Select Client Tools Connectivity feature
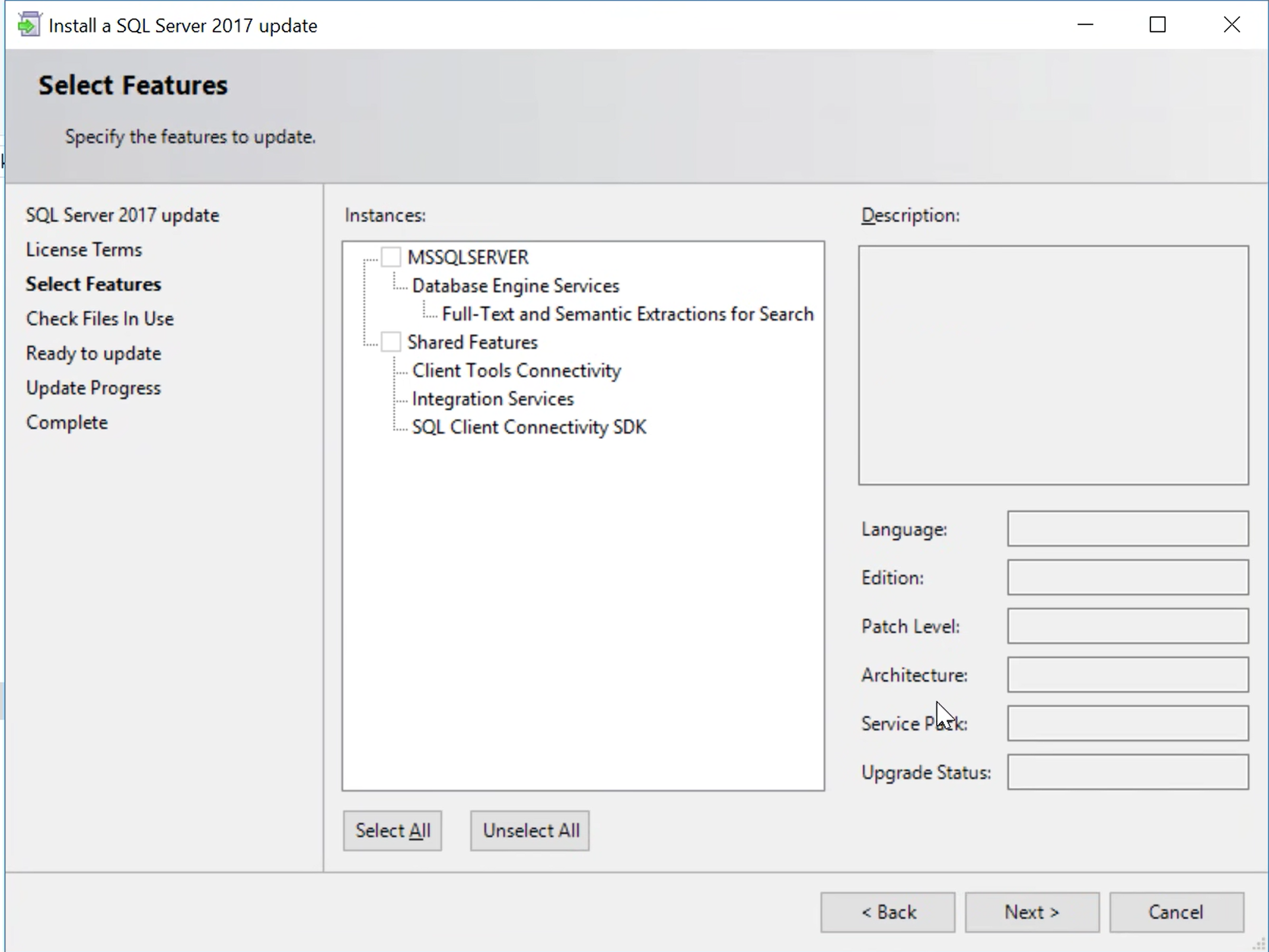Screen dimensions: 1269x952 point(516,370)
